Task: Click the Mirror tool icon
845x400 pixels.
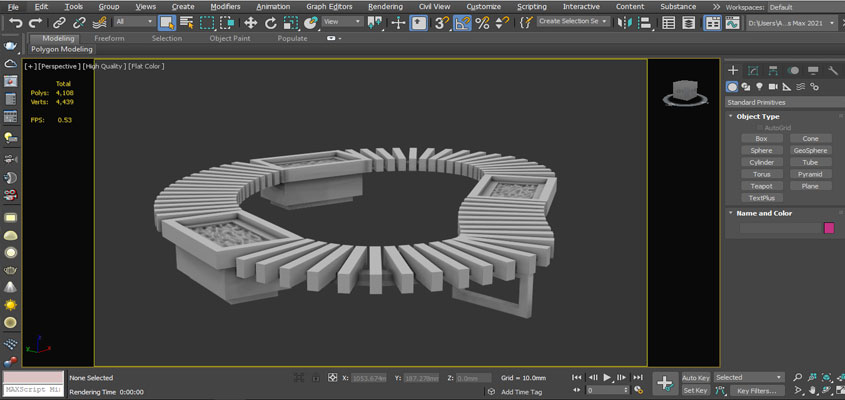Action: pyautogui.click(x=625, y=23)
